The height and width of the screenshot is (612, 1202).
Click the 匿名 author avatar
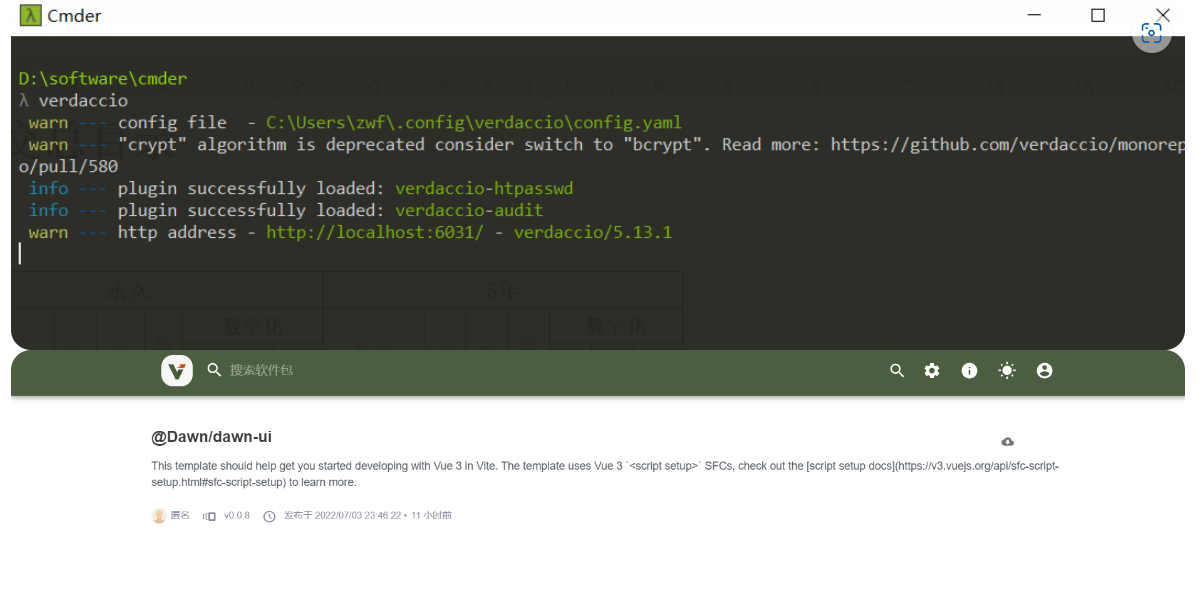click(x=158, y=516)
